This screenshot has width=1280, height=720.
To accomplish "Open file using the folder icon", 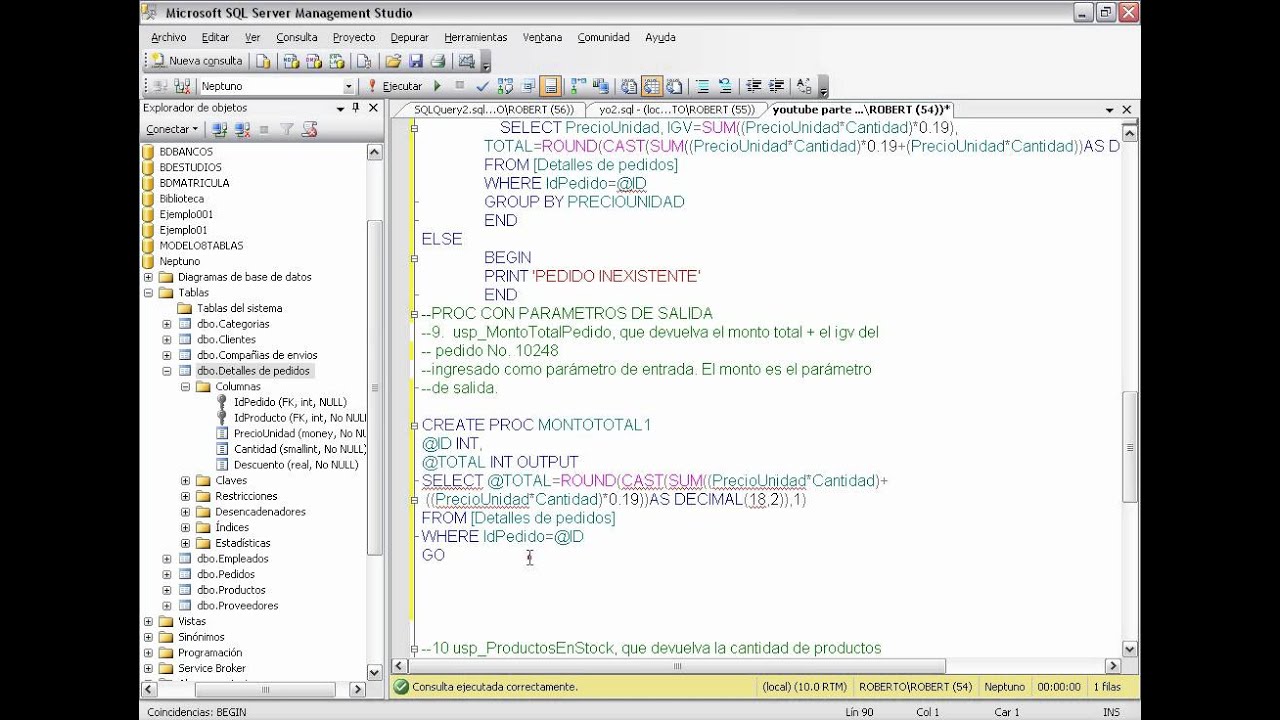I will (x=393, y=61).
